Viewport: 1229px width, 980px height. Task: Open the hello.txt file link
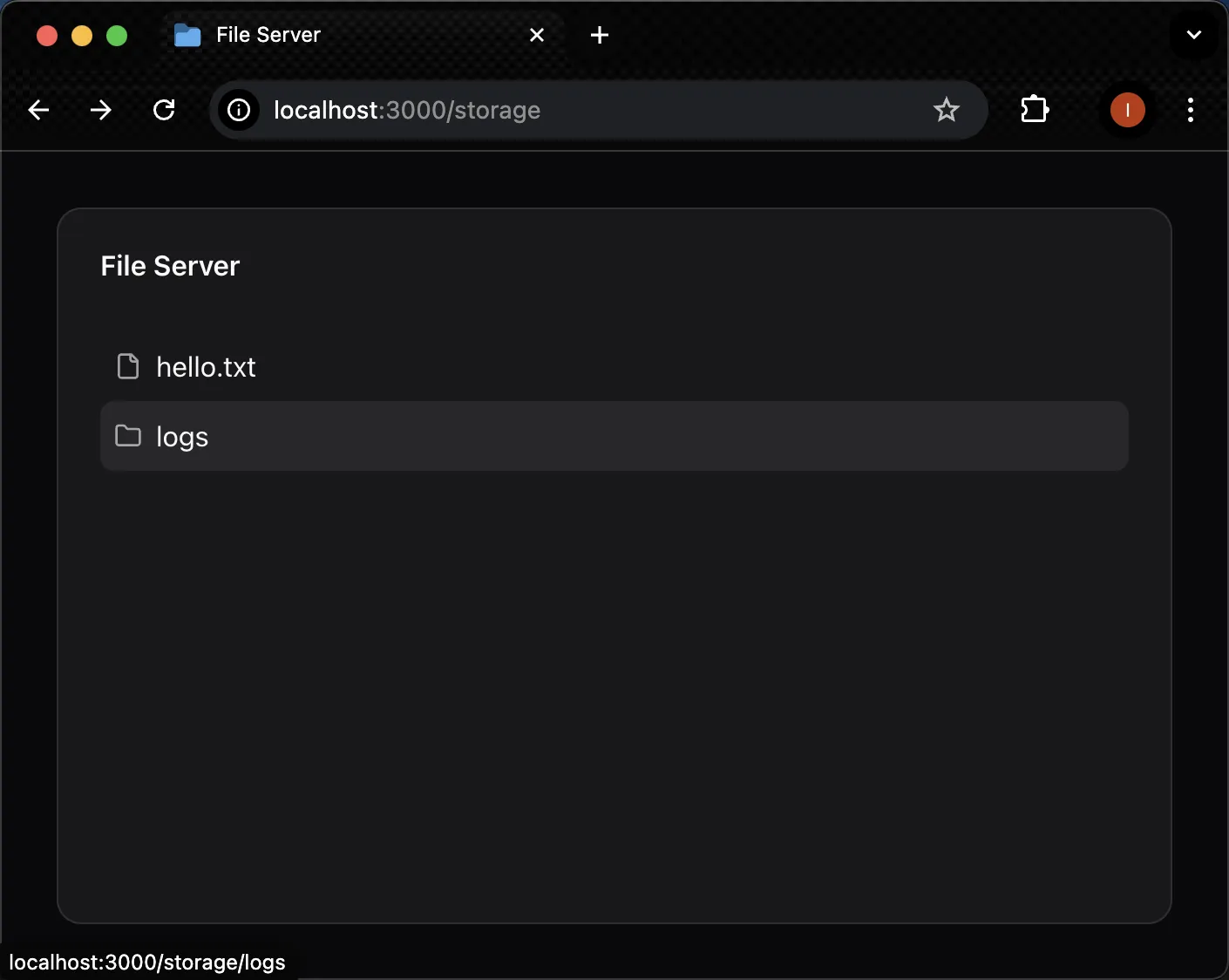click(x=206, y=367)
